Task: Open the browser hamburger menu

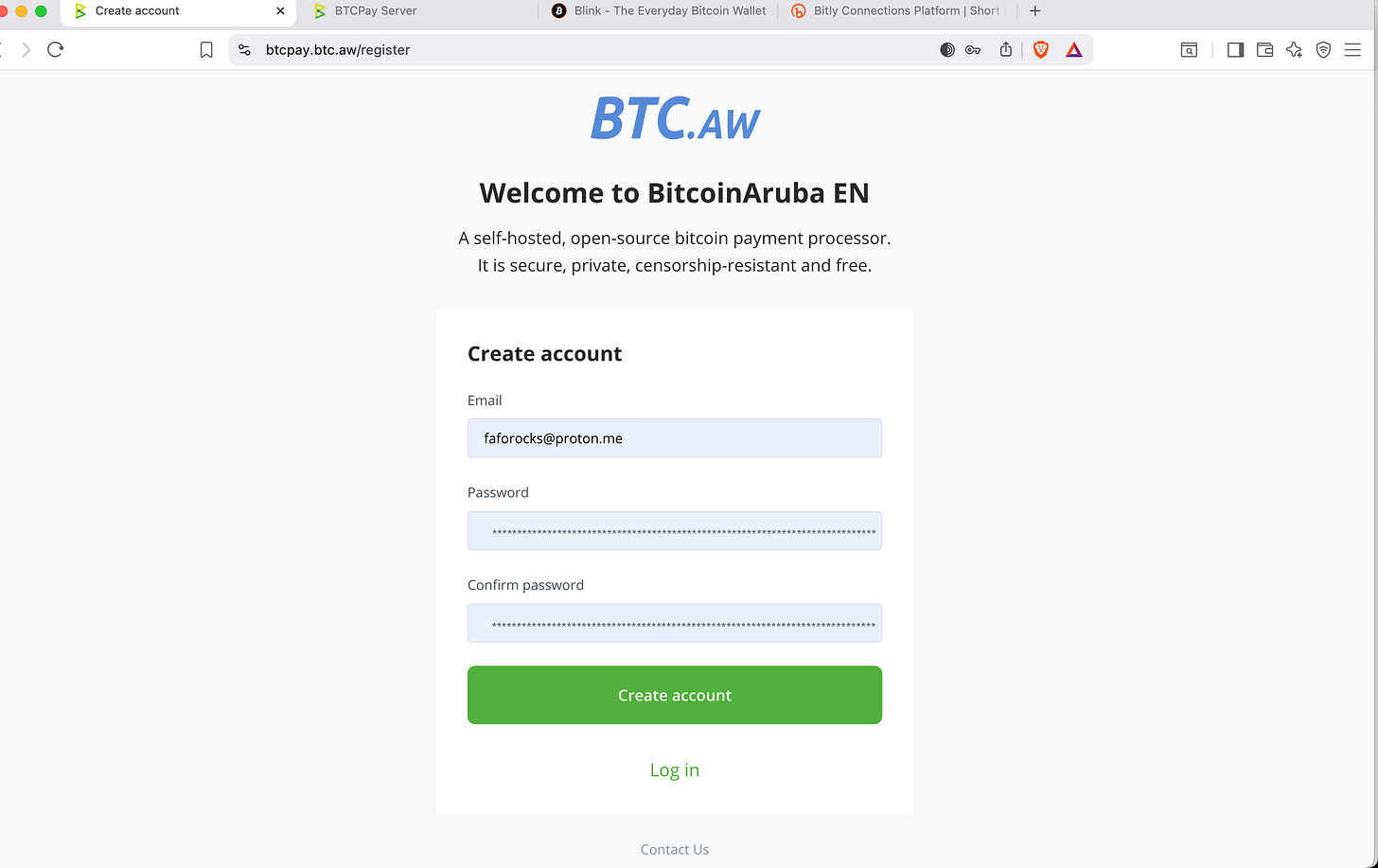Action: [1352, 50]
